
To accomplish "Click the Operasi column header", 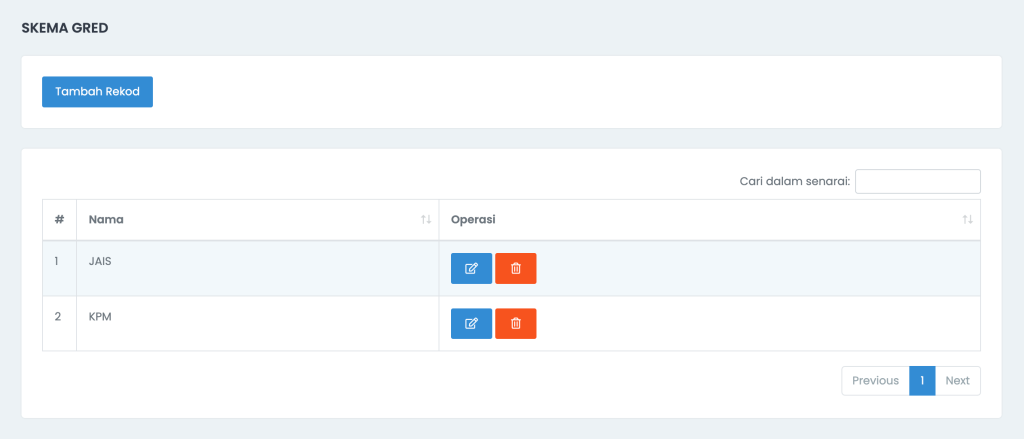I will coord(709,220).
